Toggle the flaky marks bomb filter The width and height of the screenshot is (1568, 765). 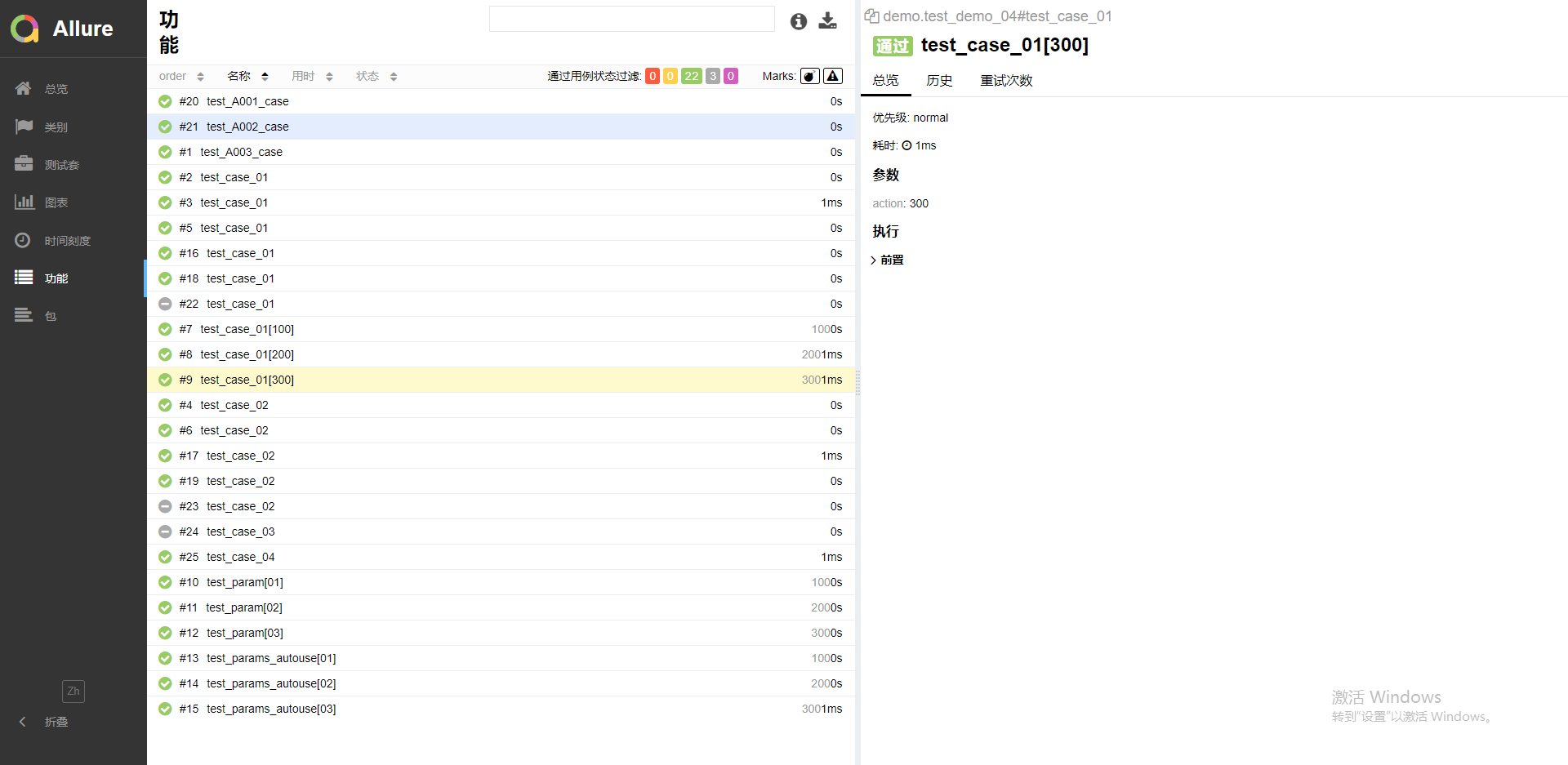click(810, 76)
